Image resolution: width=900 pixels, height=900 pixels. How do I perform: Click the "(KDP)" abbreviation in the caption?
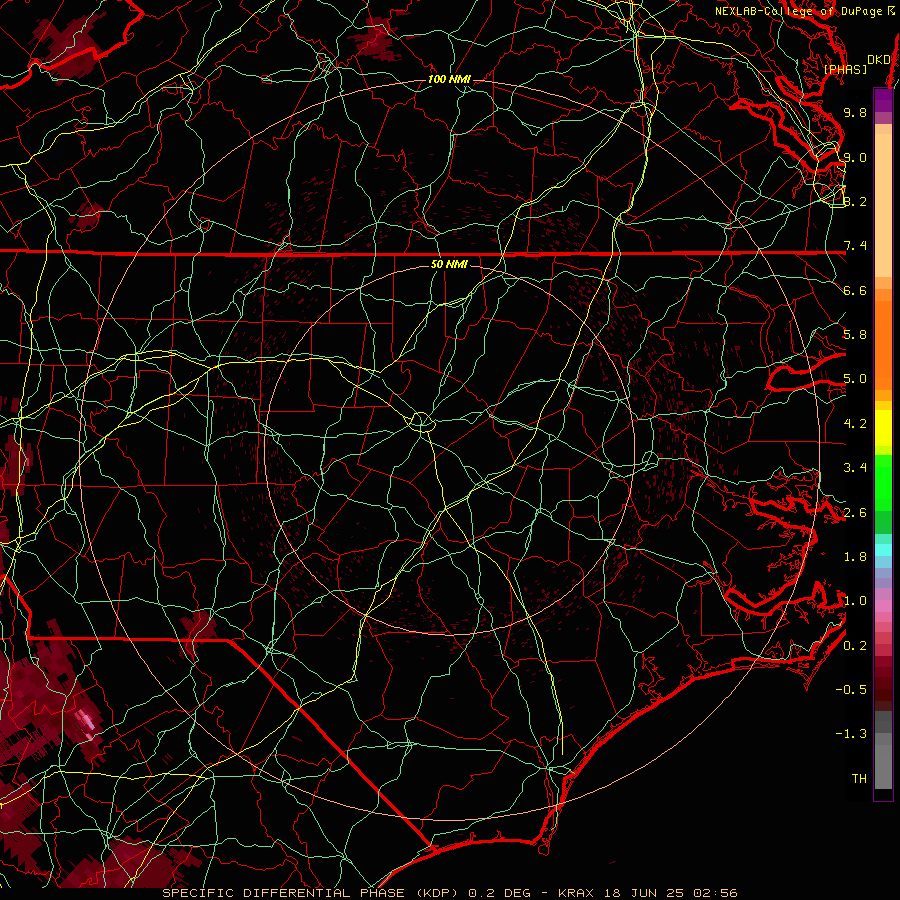437,893
